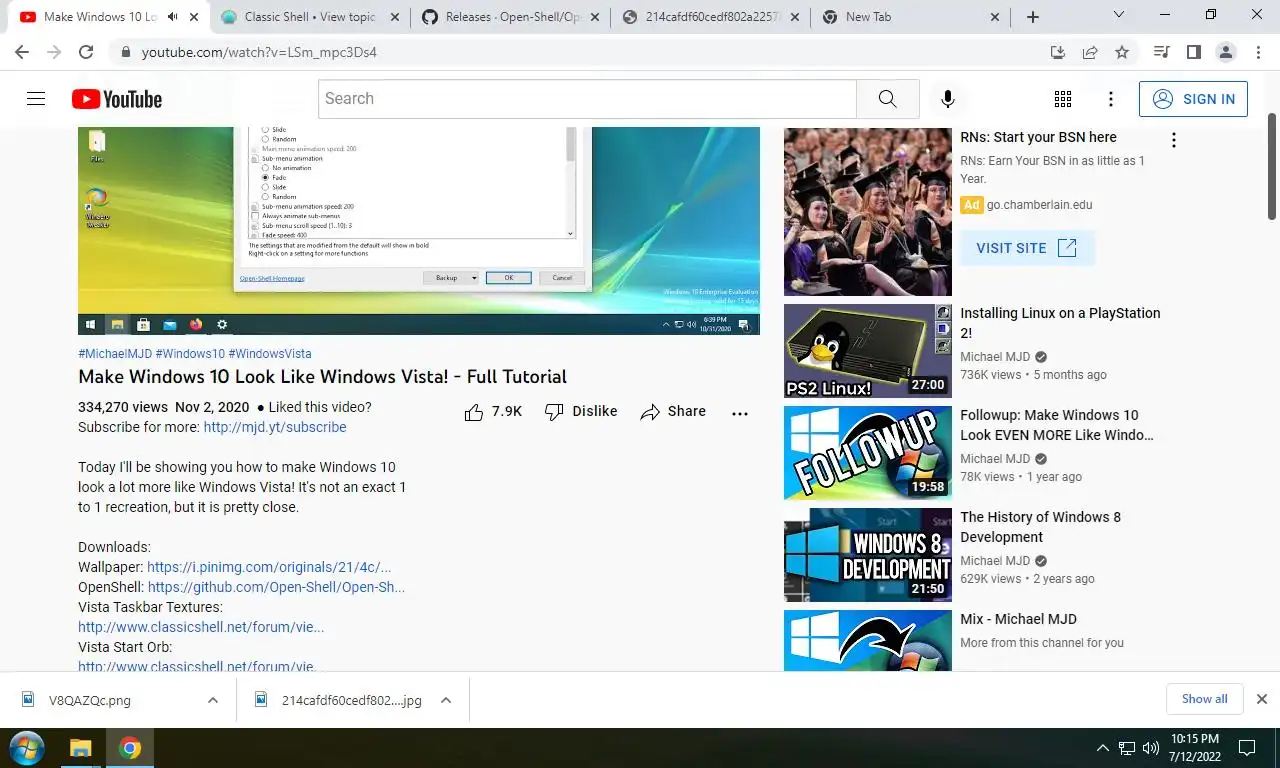Like the video with thumbs up
1280x768 pixels.
pos(493,412)
